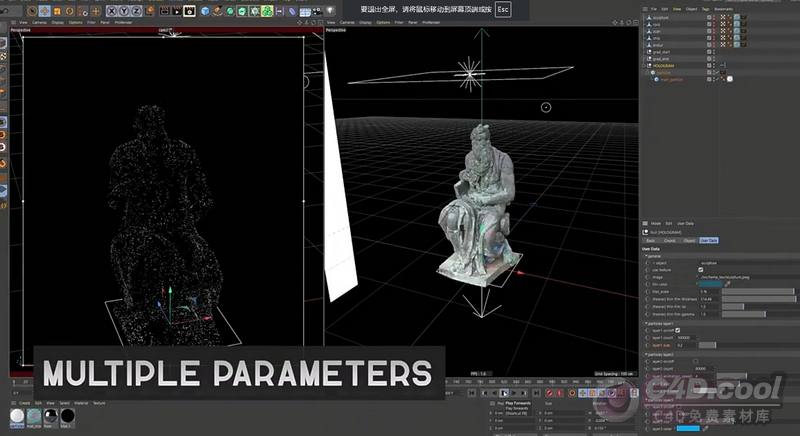This screenshot has width=800, height=436.
Task: Open the left viewport Cameras menu
Action: [x=40, y=22]
